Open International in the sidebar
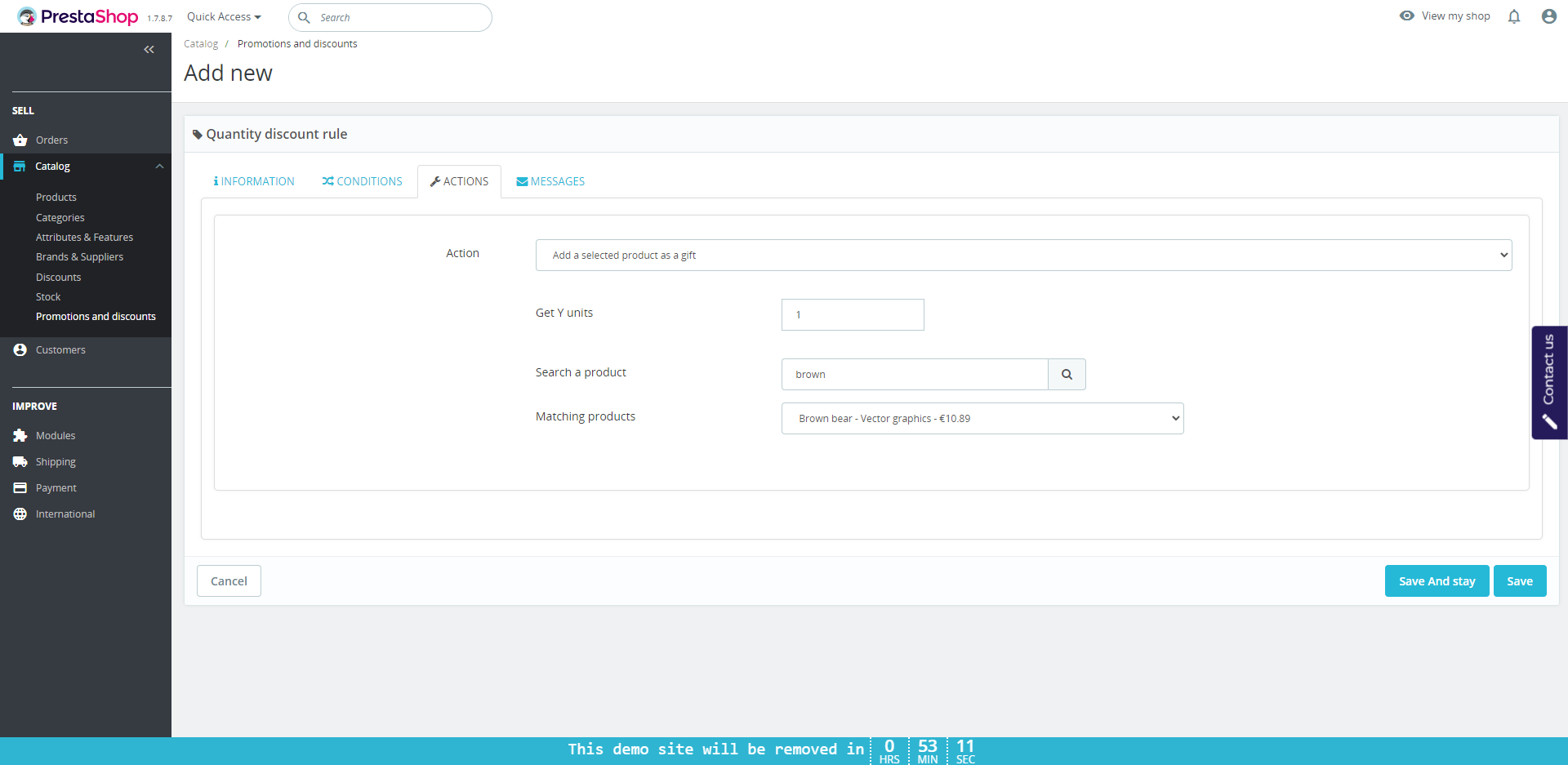1568x765 pixels. (x=65, y=514)
